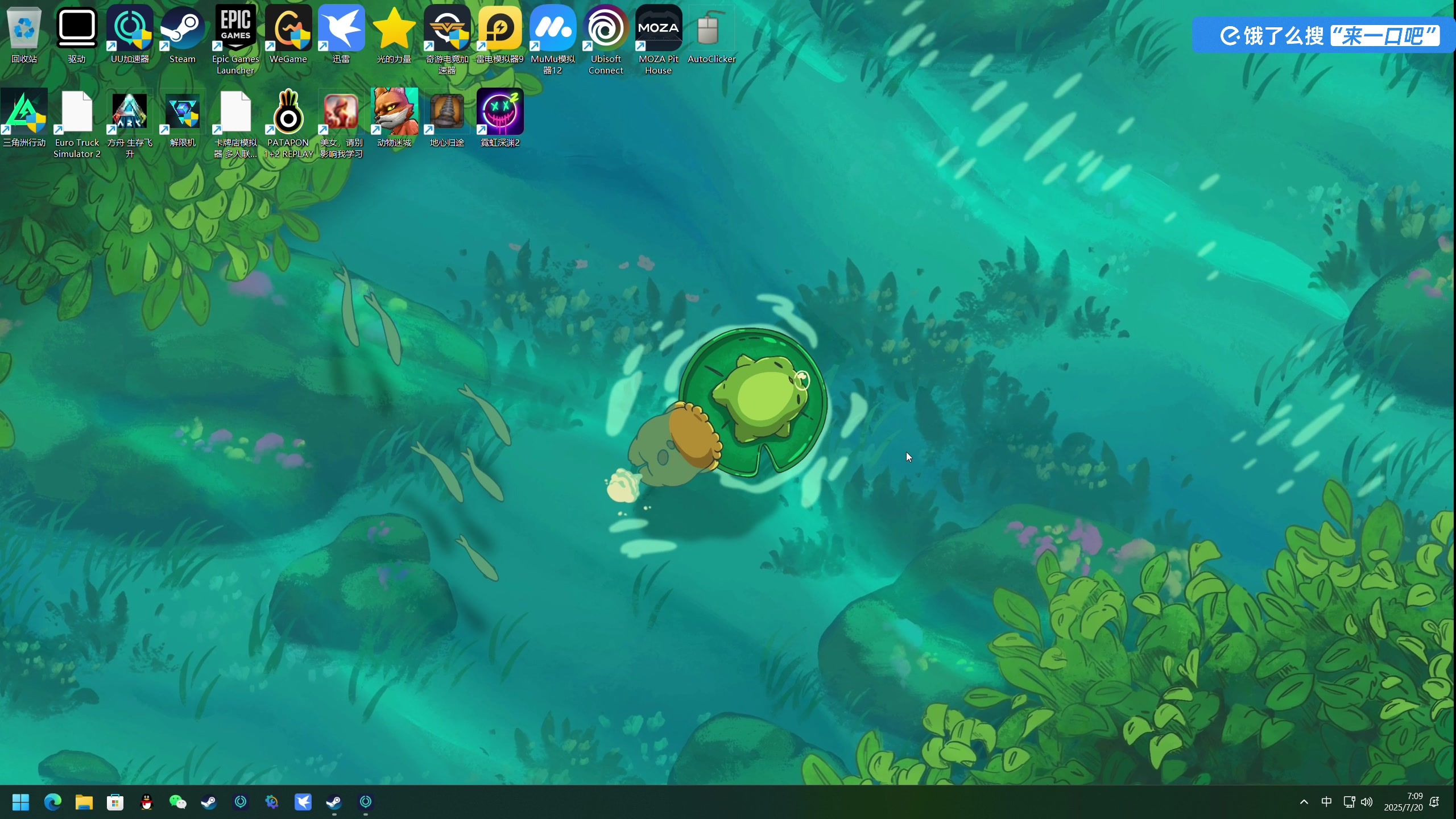Select the WeGame desktop shortcut
Viewport: 1456px width, 819px height.
[x=288, y=35]
